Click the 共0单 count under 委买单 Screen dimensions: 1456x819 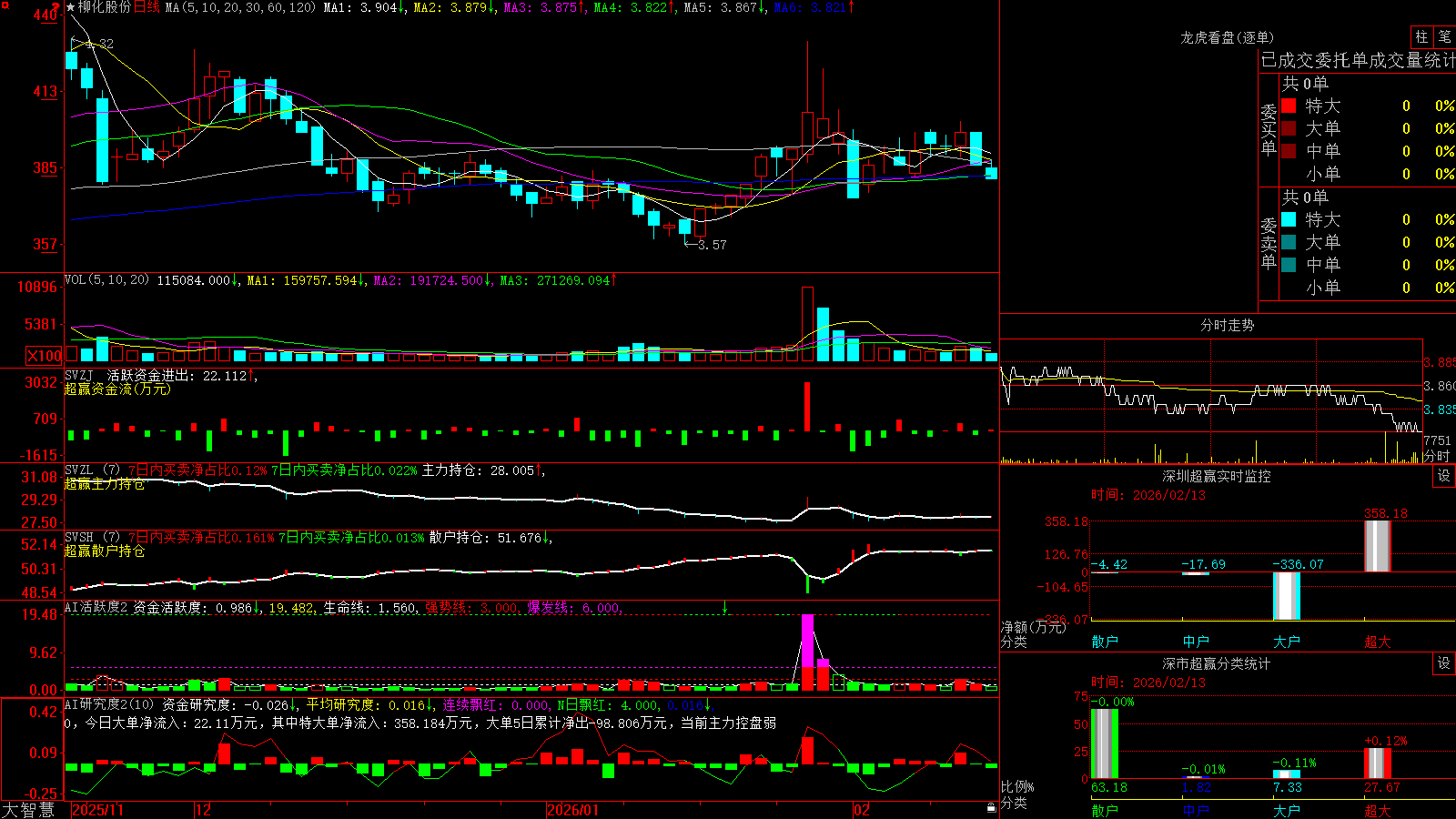click(x=1305, y=83)
